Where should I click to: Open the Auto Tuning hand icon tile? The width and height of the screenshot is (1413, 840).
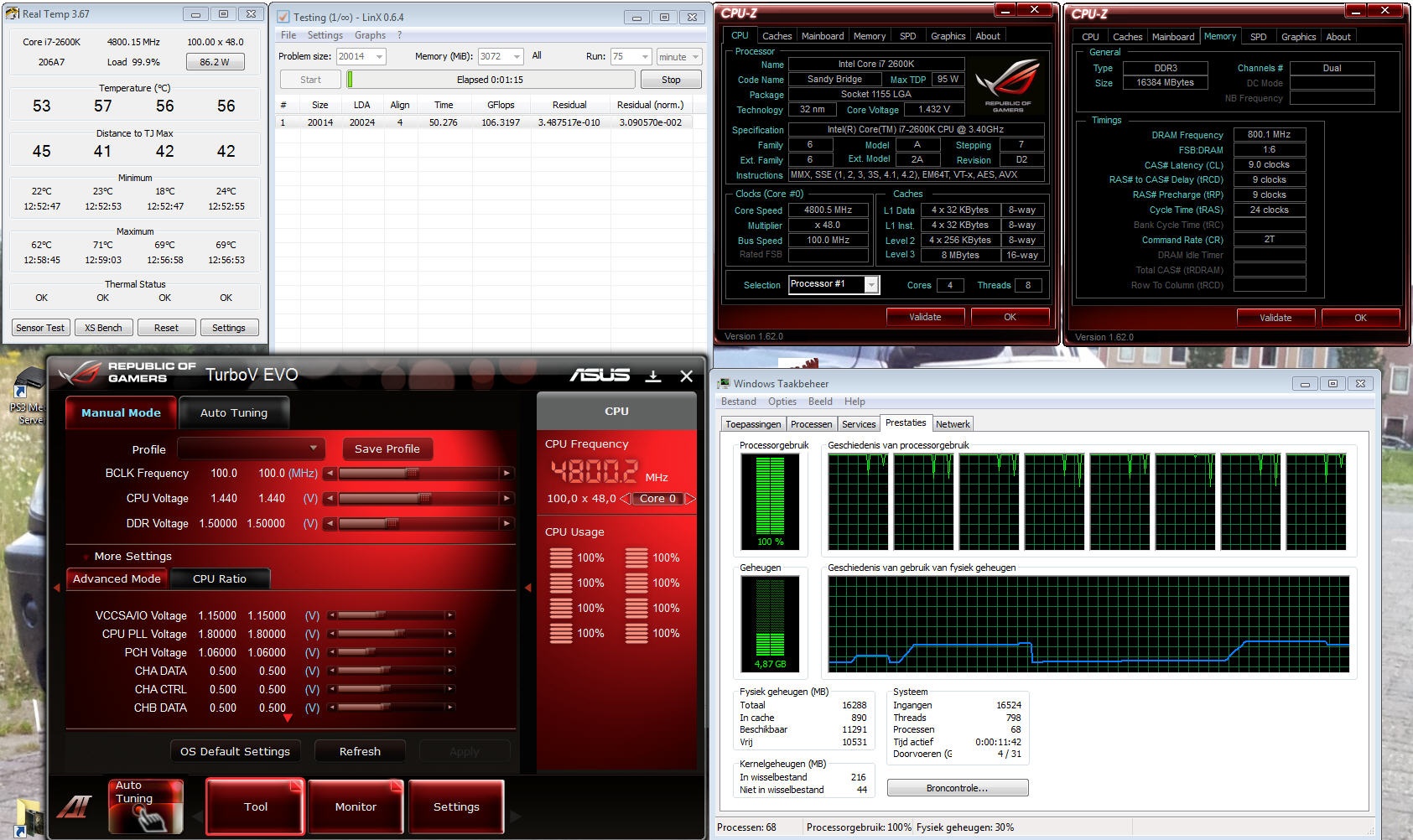click(145, 806)
